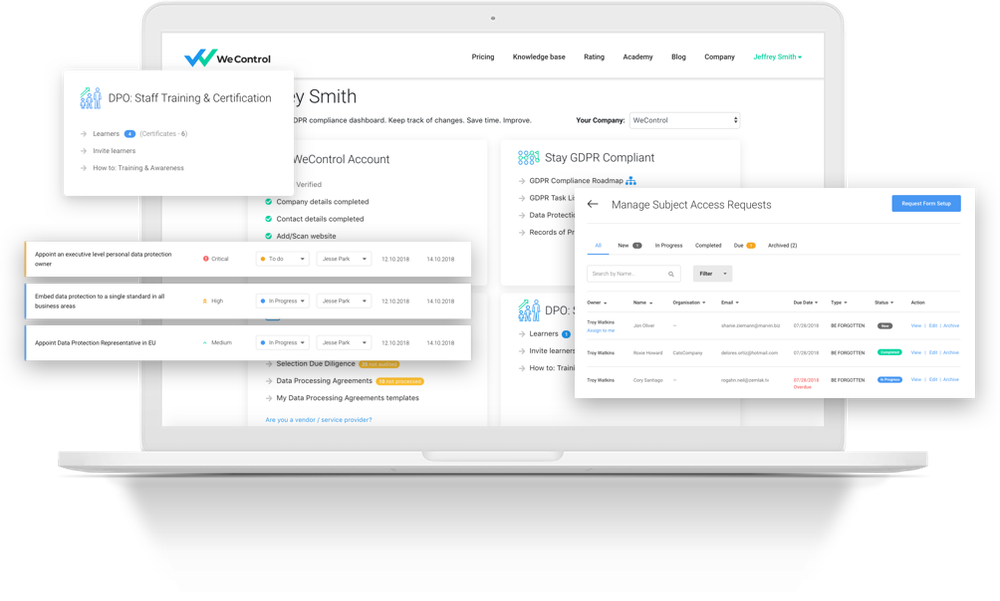This screenshot has width=1000, height=601.
Task: Click the Request Form Setup button
Action: [926, 204]
